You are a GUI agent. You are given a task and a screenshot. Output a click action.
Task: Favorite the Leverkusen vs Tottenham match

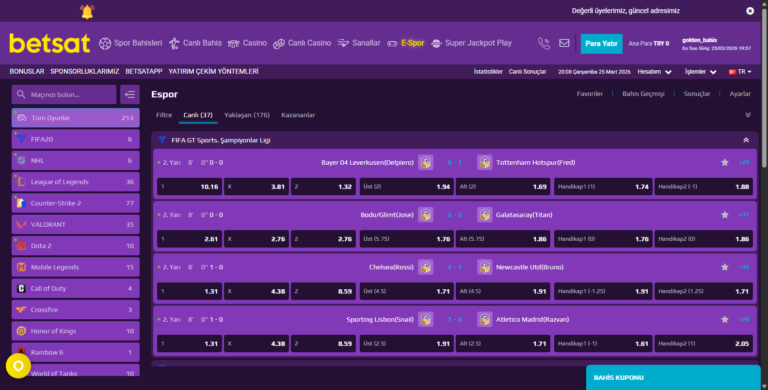tap(724, 163)
